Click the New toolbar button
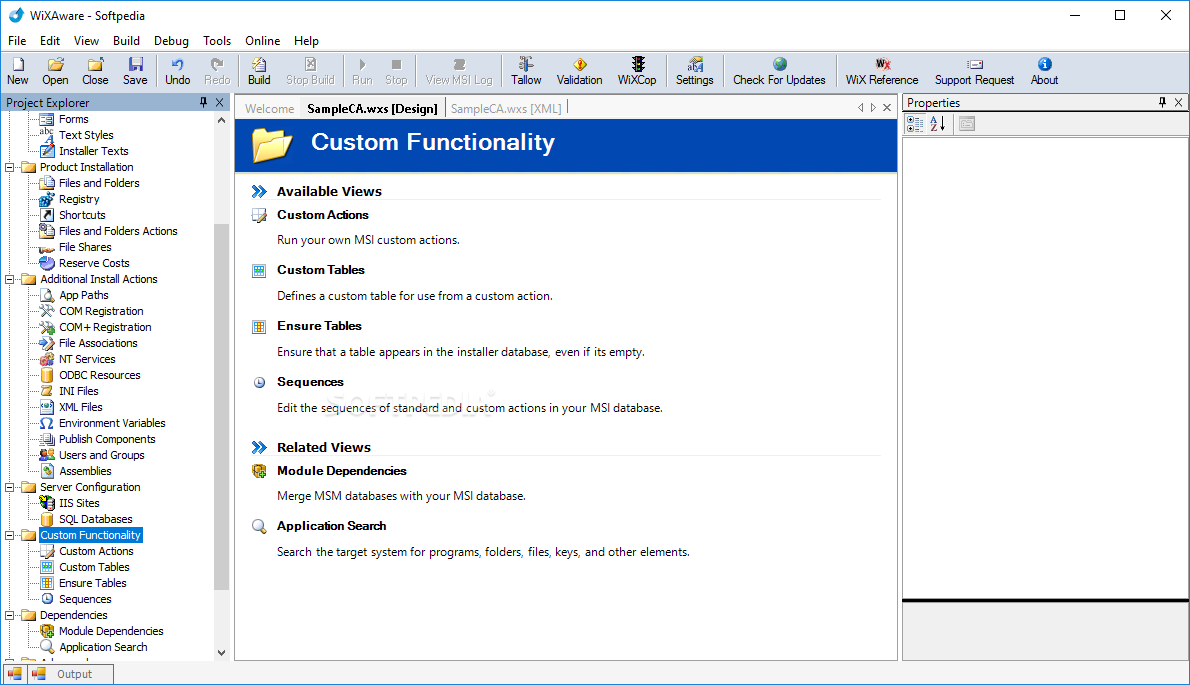The height and width of the screenshot is (685, 1190). point(17,71)
